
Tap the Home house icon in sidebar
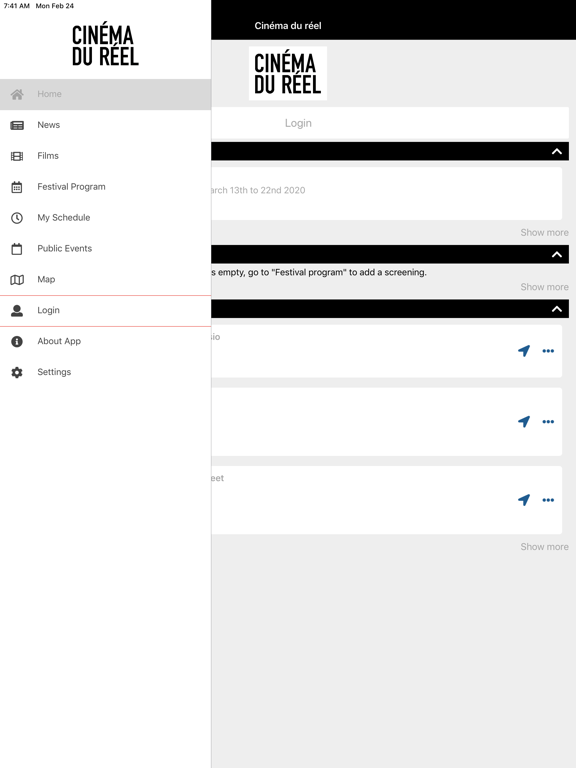pos(17,95)
